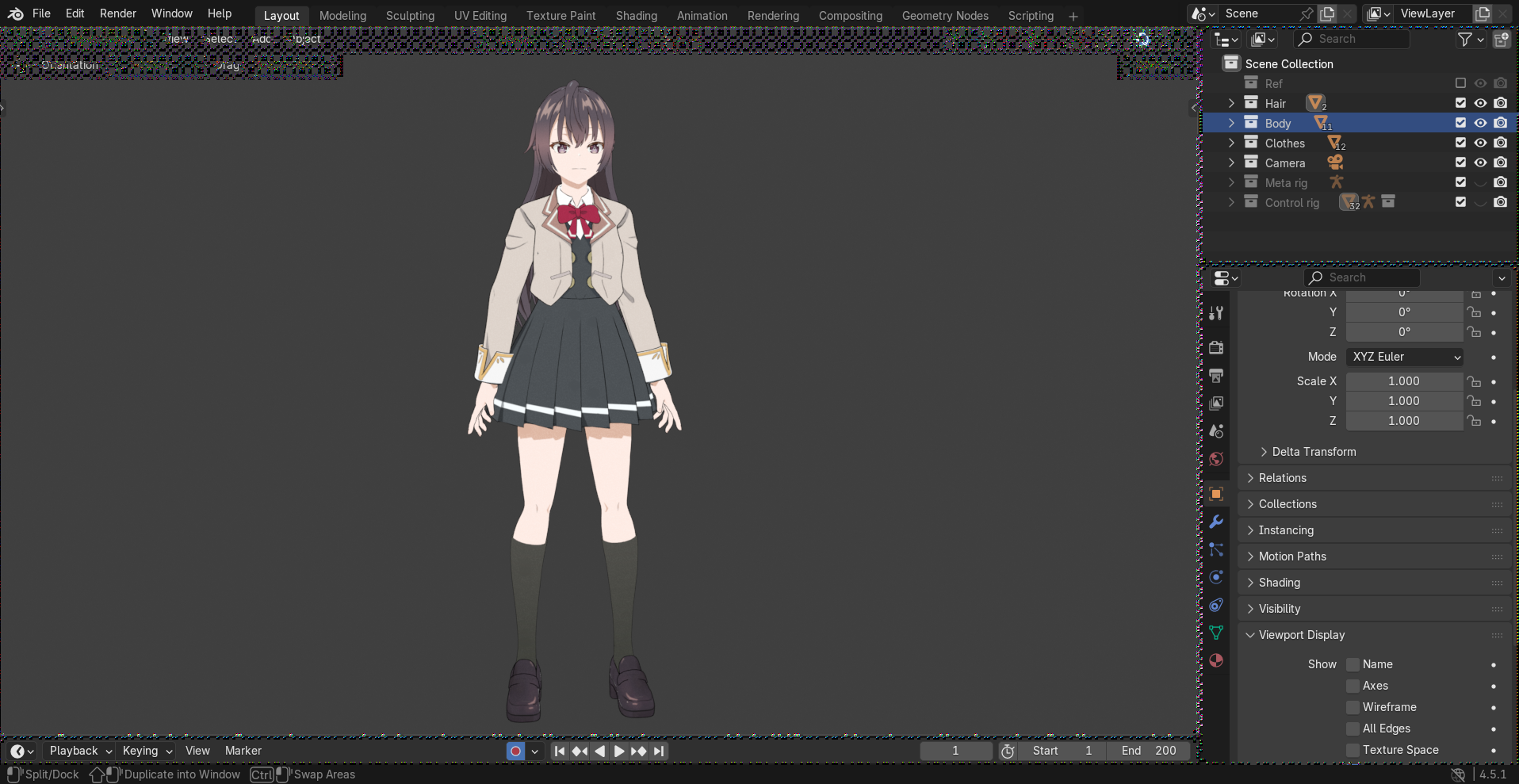Open the XYZ Euler rotation mode dropdown

(1405, 357)
